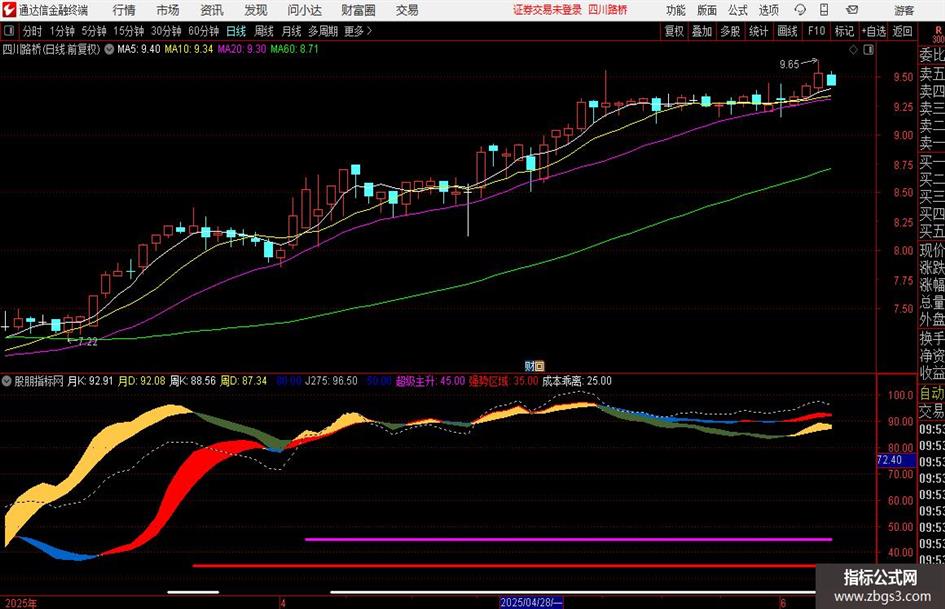Screen dimensions: 945x609
Task: Toggle the side panel icon left of 分时
Action: (9, 31)
